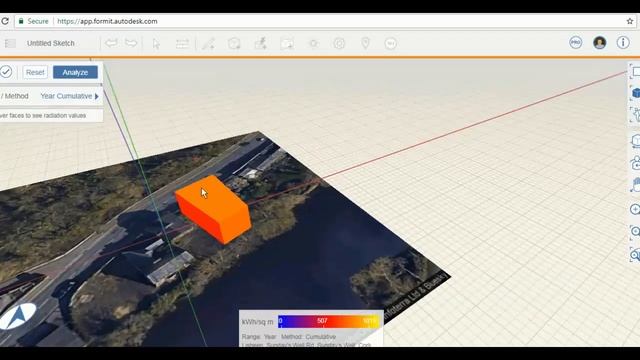The width and height of the screenshot is (640, 360).
Task: Expand the Year Cumulative method arrow
Action: tap(97, 96)
